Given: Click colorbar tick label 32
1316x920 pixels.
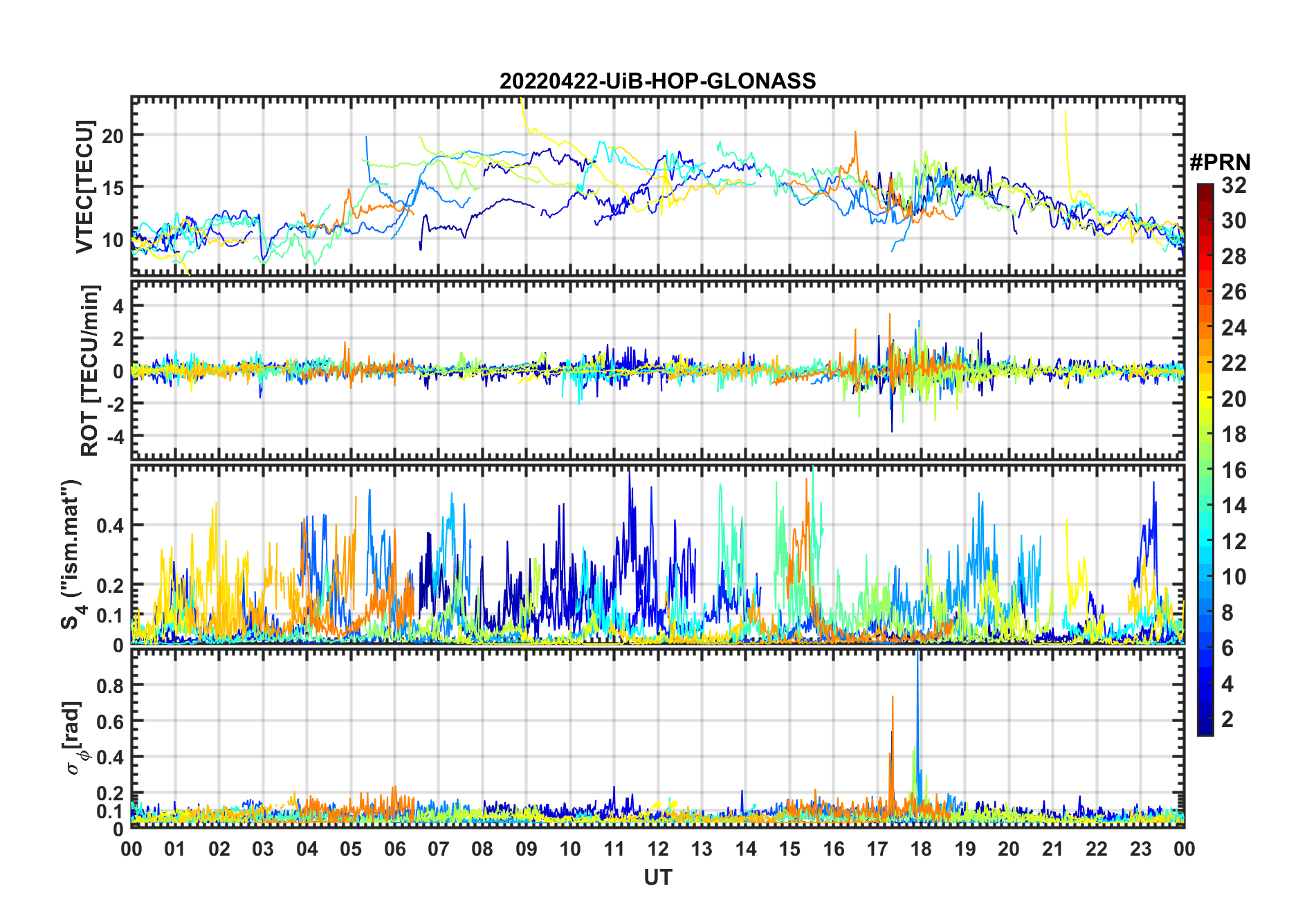Looking at the screenshot, I should pos(1234,185).
